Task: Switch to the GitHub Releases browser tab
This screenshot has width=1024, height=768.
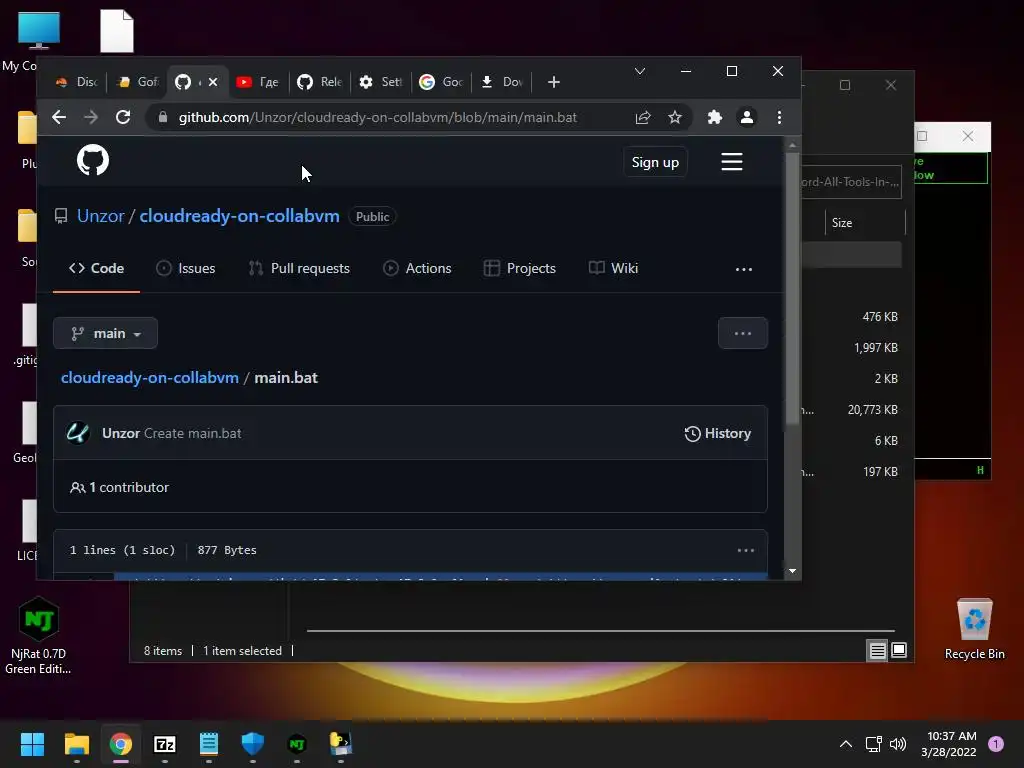Action: pos(319,82)
